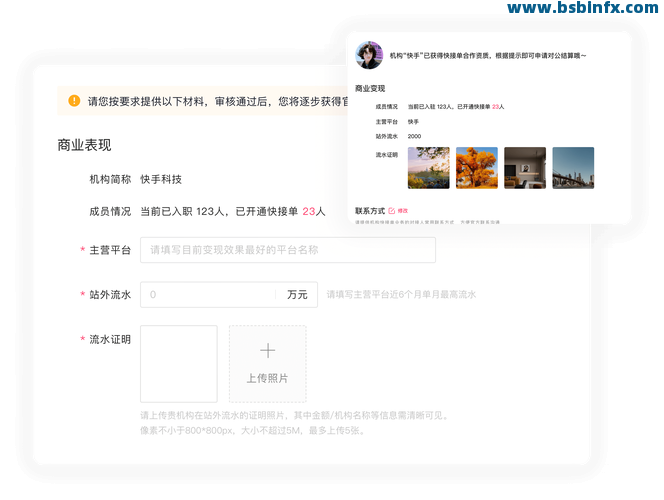Image resolution: width=664 pixels, height=500 pixels.
Task: Click the 成员情况 label in the form
Action: click(110, 211)
